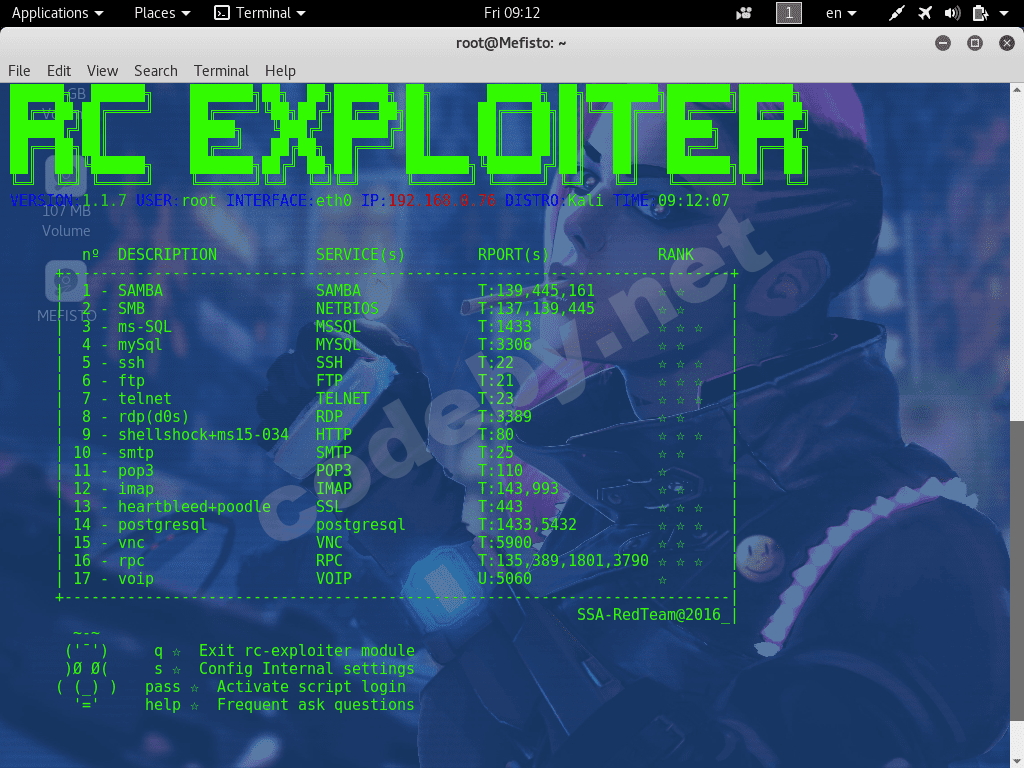Open the File menu
The height and width of the screenshot is (768, 1024).
coord(19,71)
